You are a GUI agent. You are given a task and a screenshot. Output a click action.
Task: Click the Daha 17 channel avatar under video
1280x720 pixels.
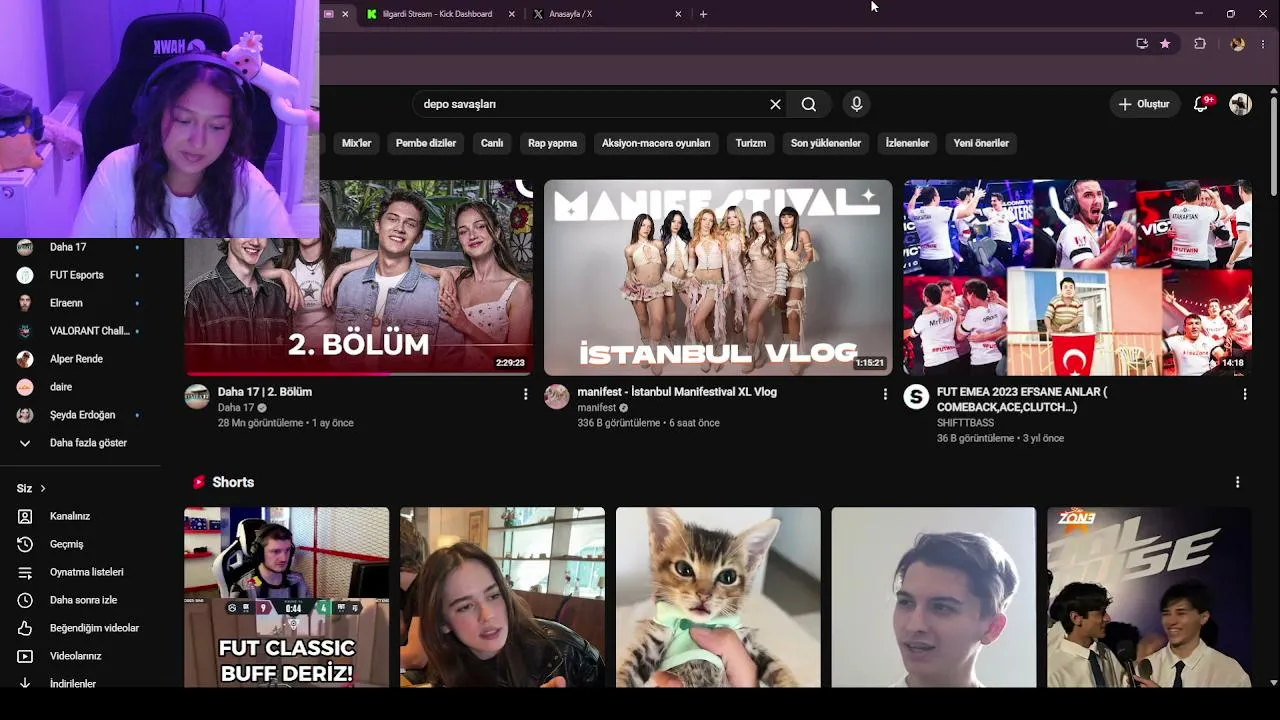[x=197, y=396]
